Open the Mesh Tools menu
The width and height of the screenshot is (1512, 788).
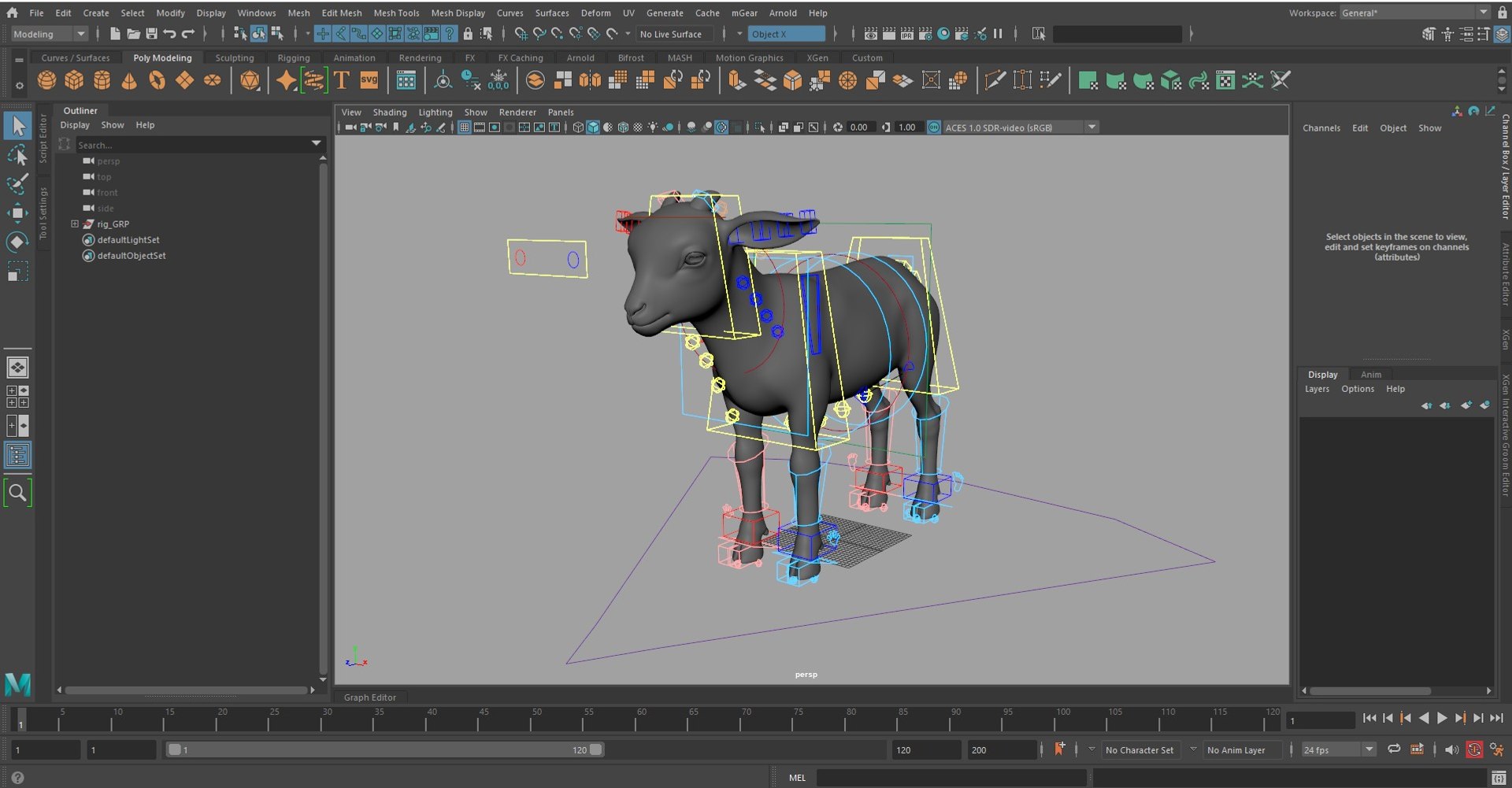point(396,13)
